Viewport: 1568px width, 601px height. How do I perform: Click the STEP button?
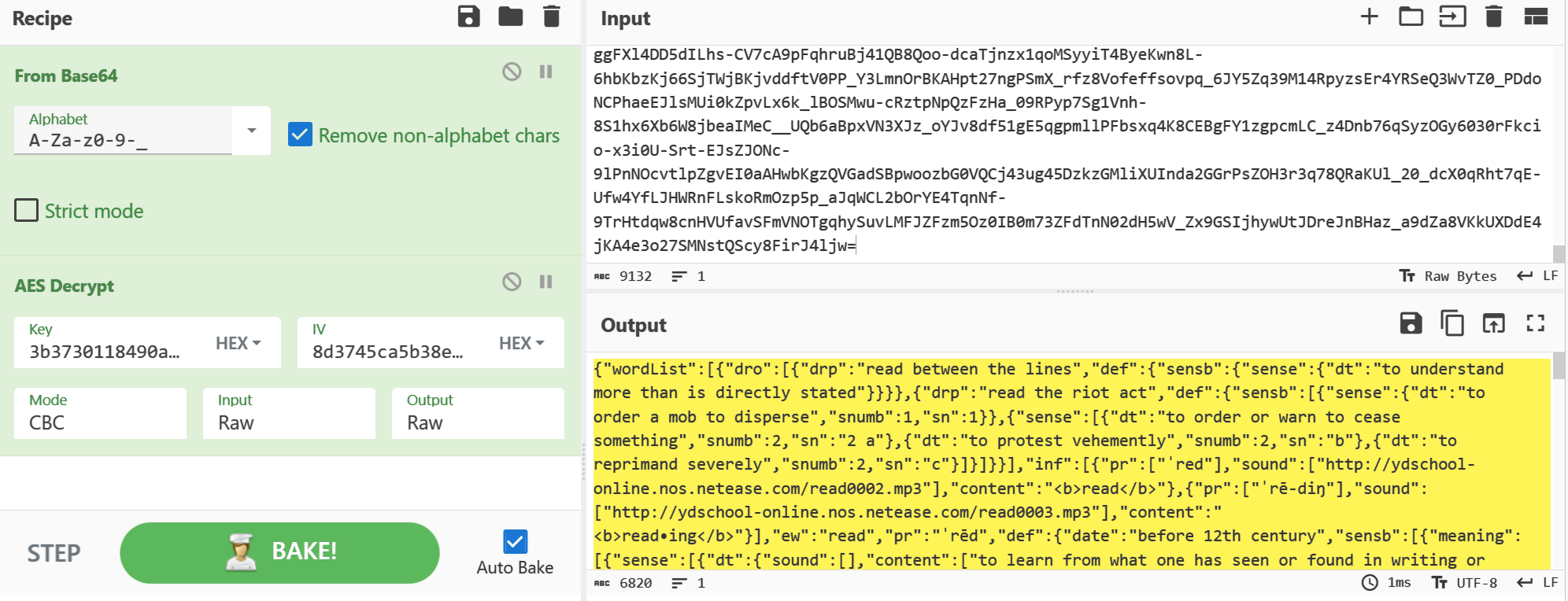click(x=54, y=553)
